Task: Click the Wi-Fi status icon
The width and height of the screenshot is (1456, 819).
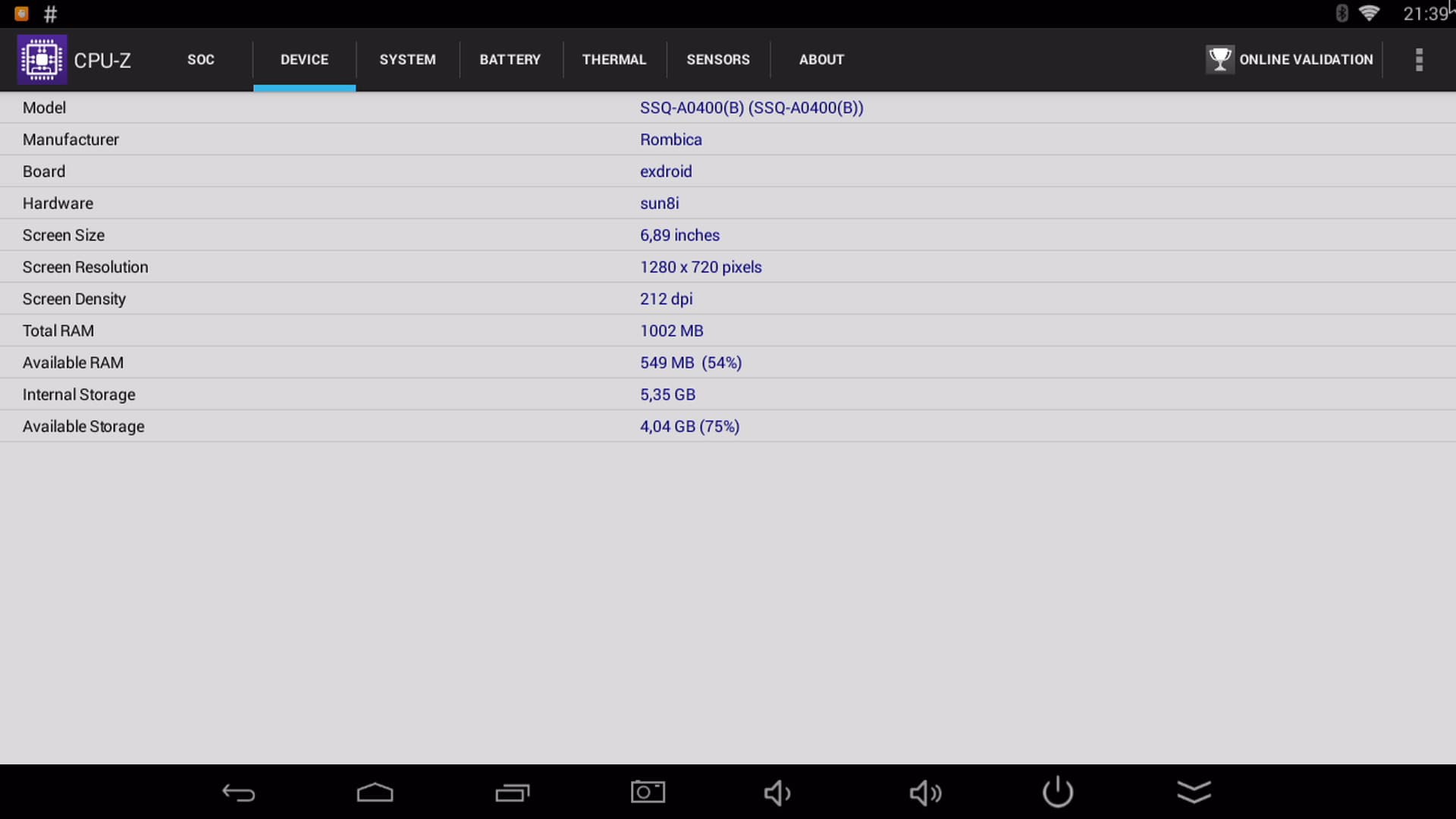Action: coord(1369,13)
